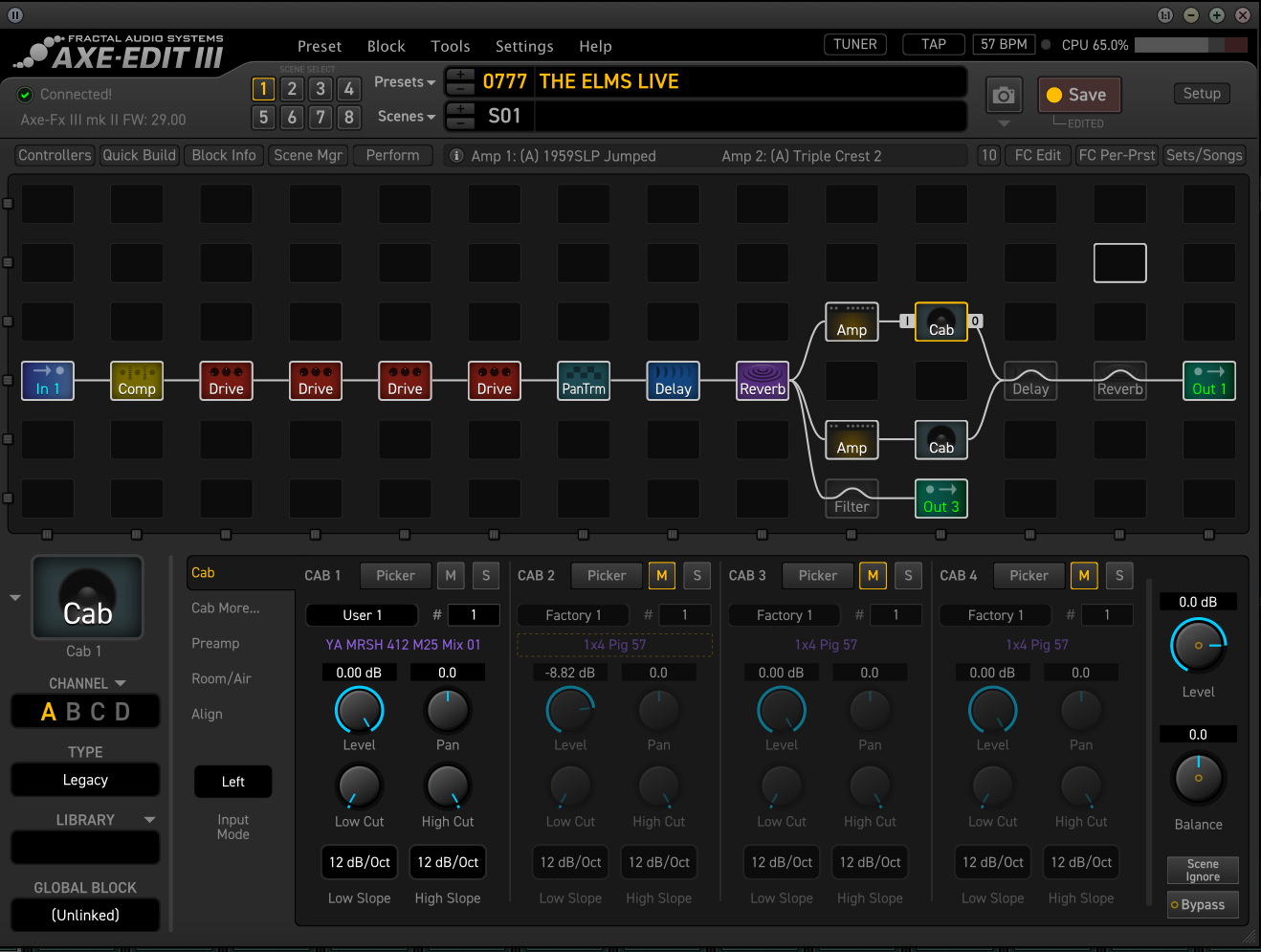
Task: Click the large Cab block icon
Action: (x=87, y=598)
